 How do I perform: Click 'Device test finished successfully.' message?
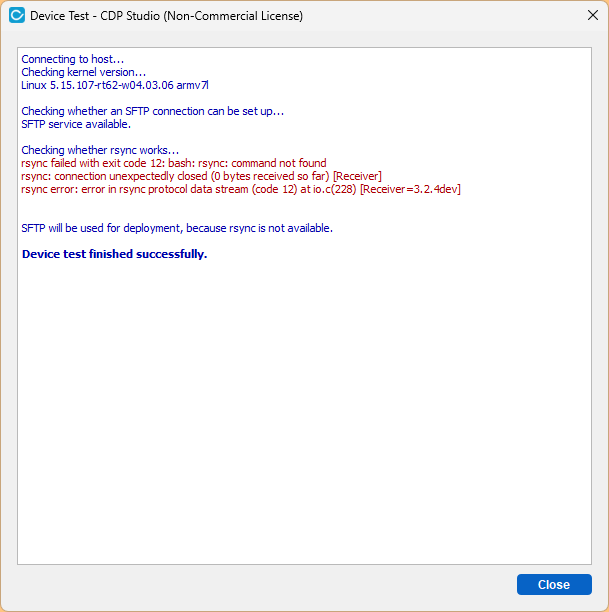tap(114, 254)
